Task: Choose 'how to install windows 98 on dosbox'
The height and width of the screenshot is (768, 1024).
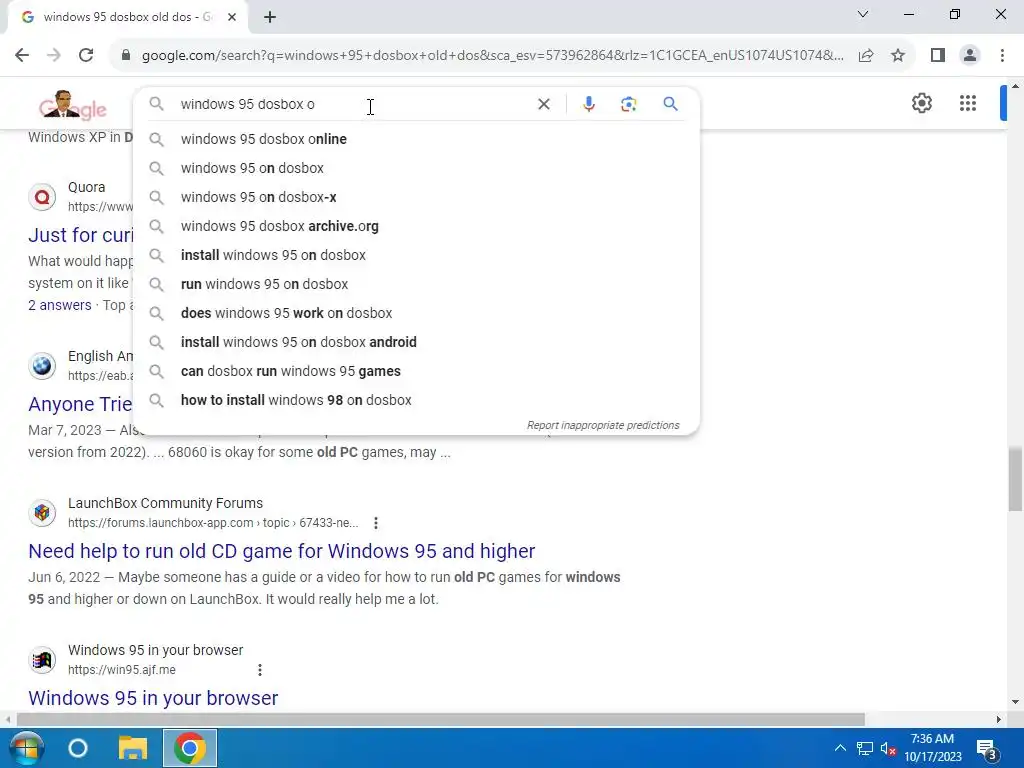Action: [x=416, y=400]
